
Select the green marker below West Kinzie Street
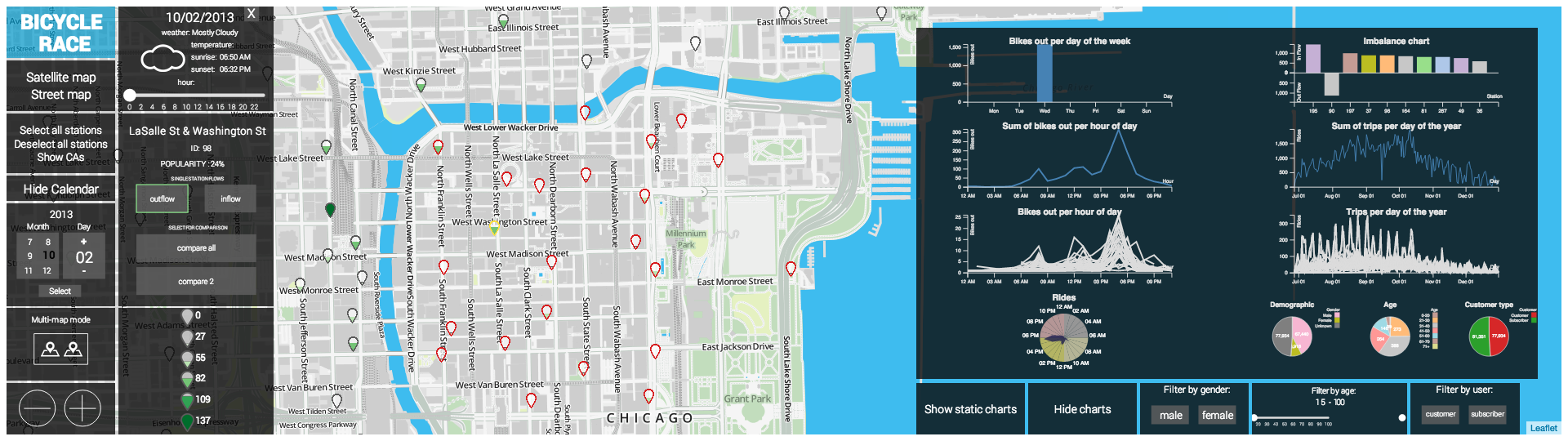[421, 84]
